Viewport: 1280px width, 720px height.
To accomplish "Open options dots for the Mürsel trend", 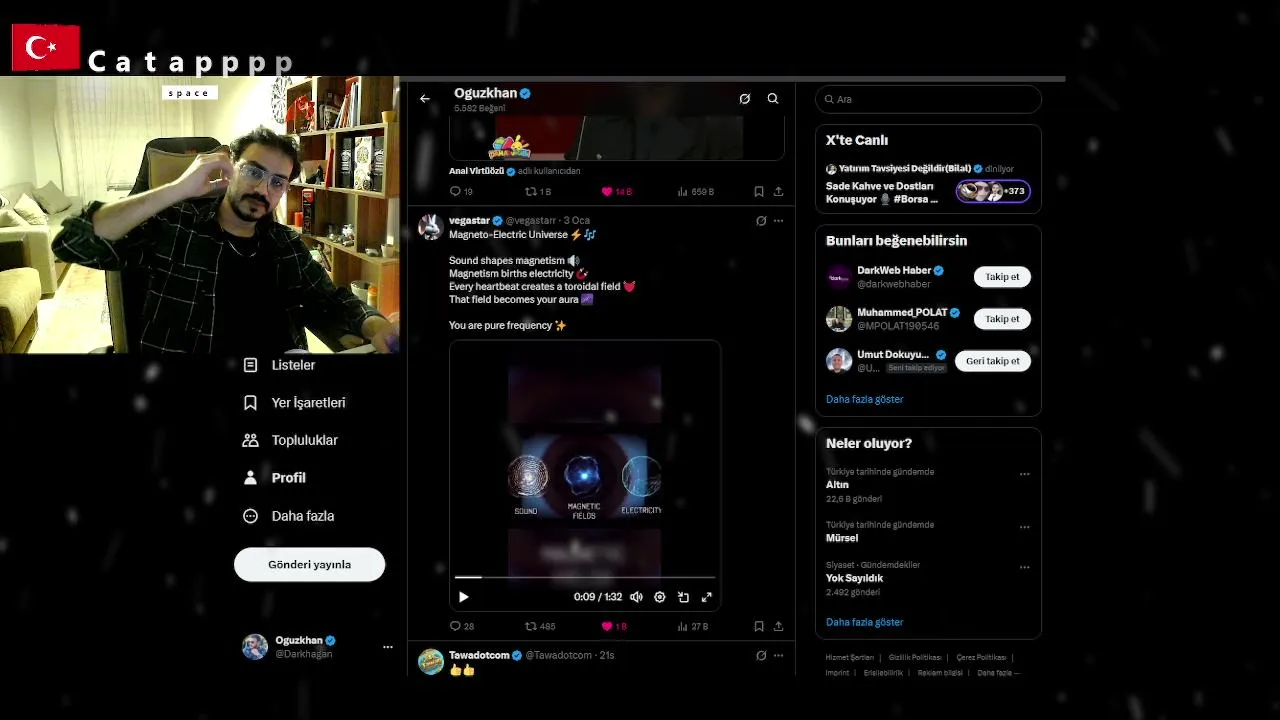I will click(1024, 527).
